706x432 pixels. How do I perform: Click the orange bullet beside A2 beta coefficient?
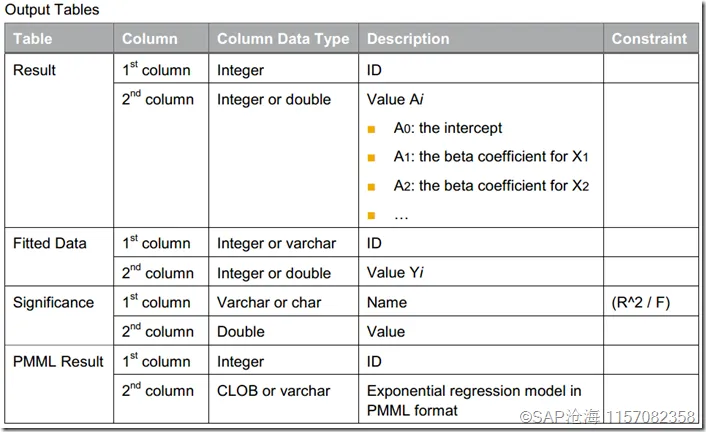coord(372,186)
